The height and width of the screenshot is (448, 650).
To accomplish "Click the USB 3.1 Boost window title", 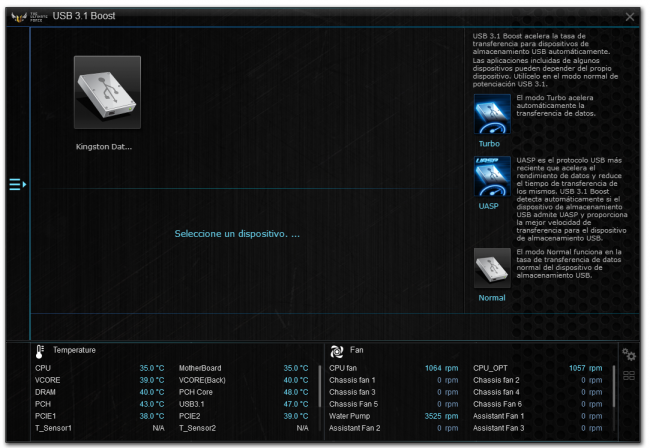I will 84,16.
